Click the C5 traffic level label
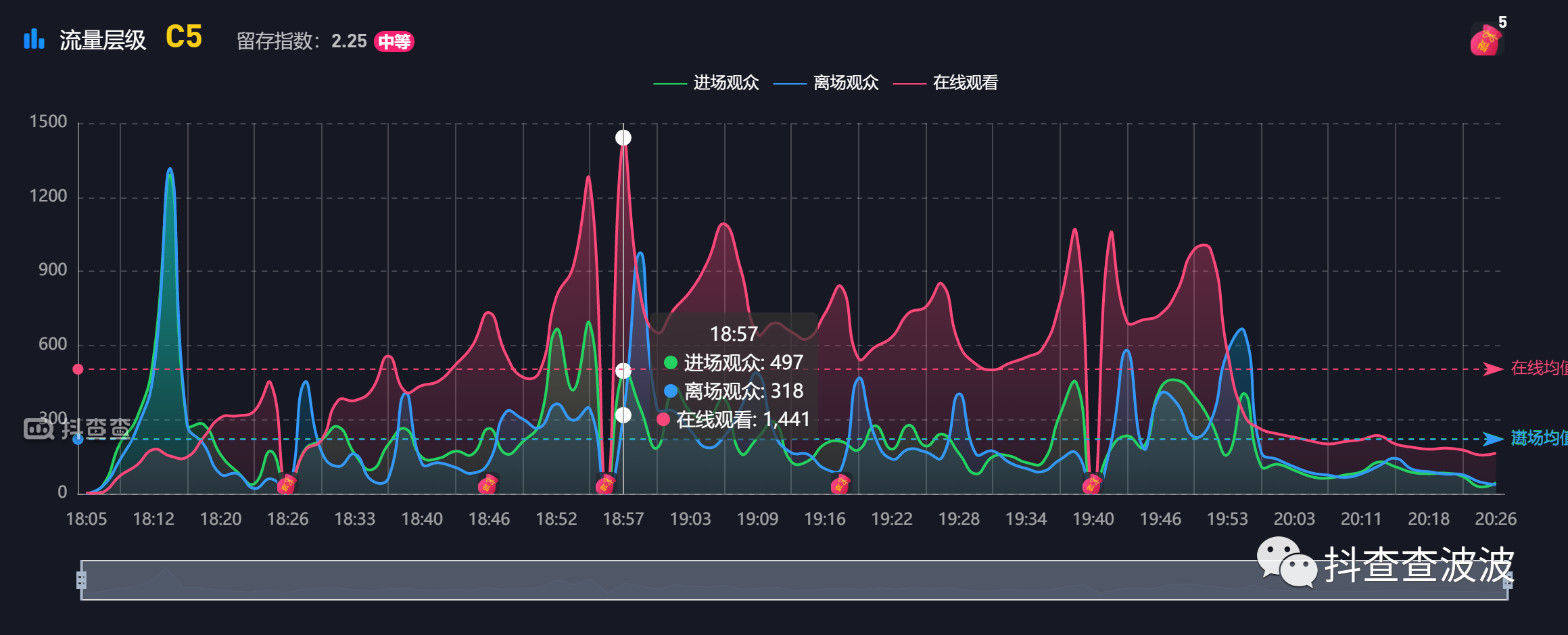 pyautogui.click(x=184, y=37)
